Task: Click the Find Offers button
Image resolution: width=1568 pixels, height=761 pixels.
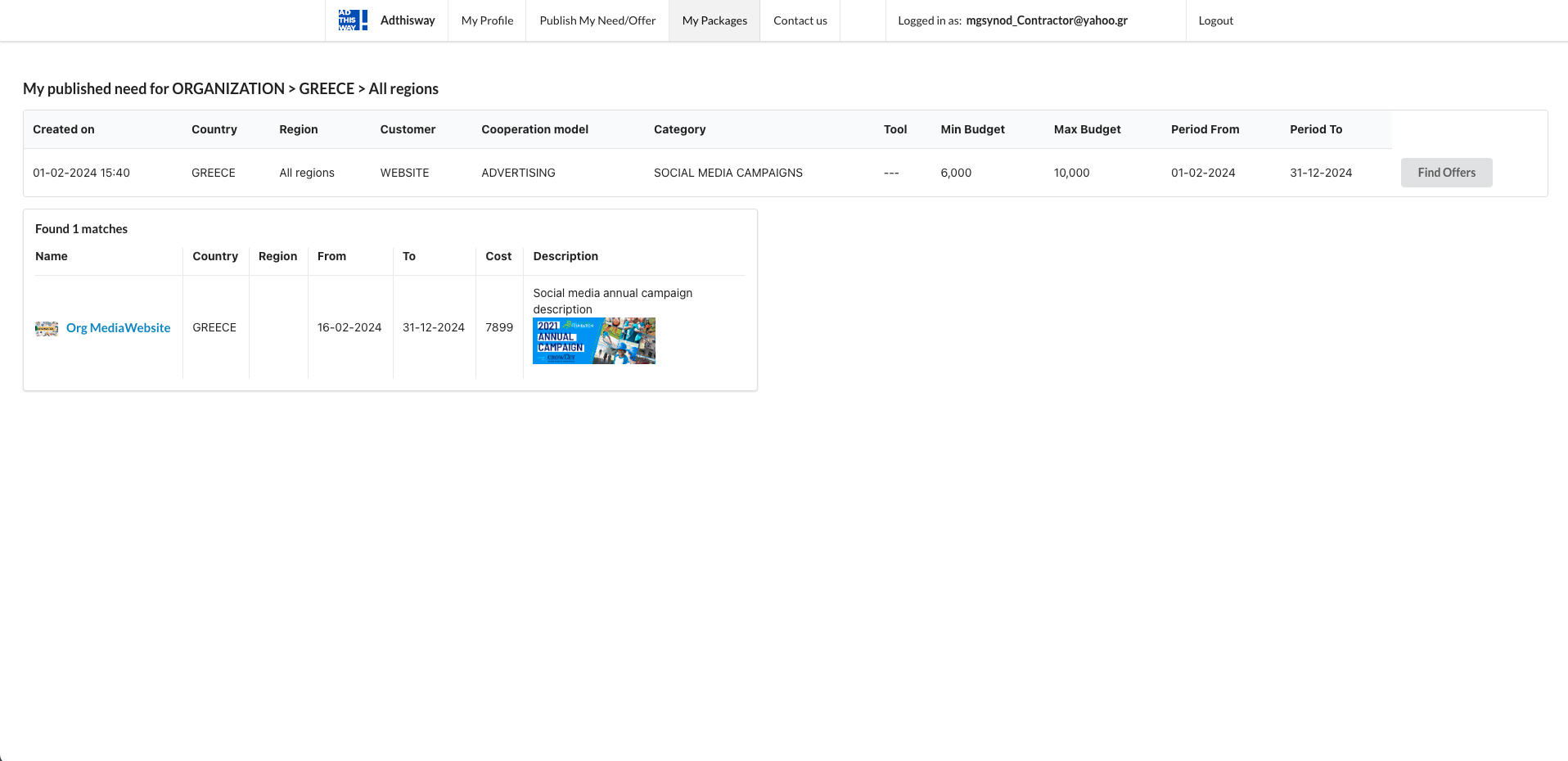Action: pyautogui.click(x=1446, y=173)
